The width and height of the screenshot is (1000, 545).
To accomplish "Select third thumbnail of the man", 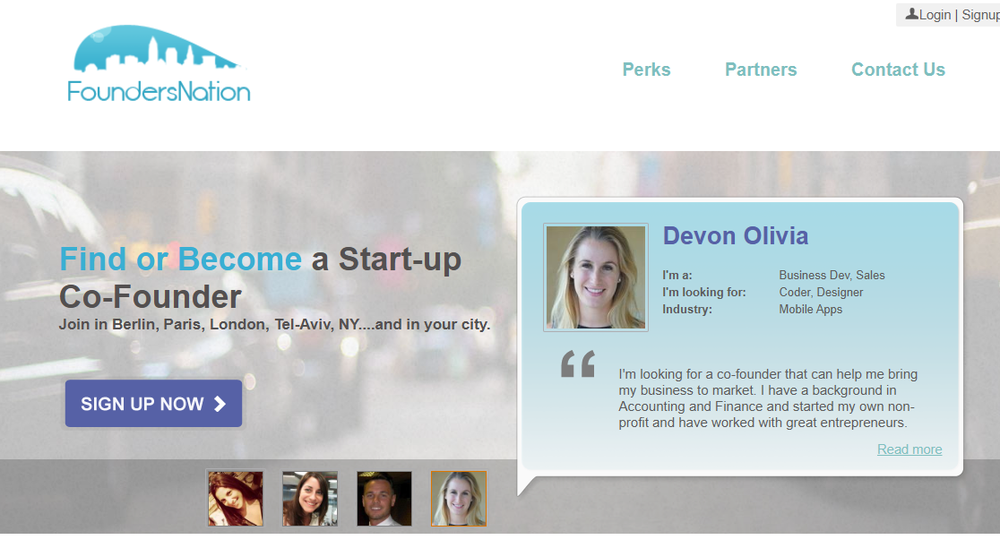I will (x=384, y=498).
